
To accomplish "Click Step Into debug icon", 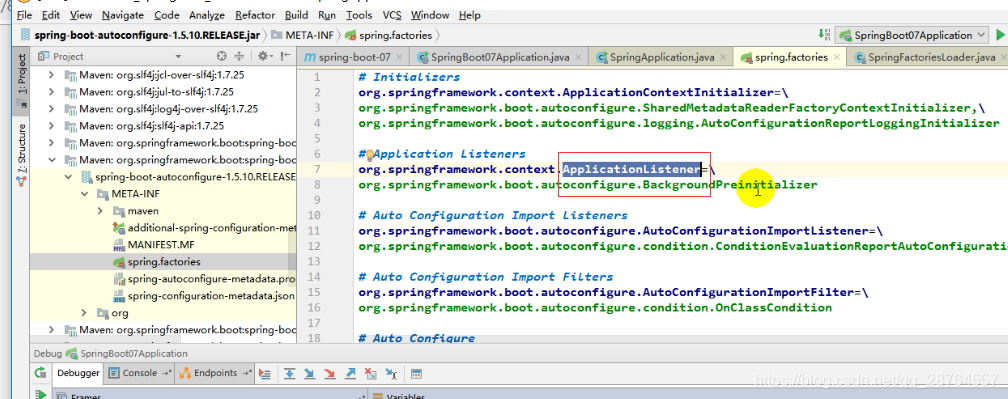I will [310, 373].
